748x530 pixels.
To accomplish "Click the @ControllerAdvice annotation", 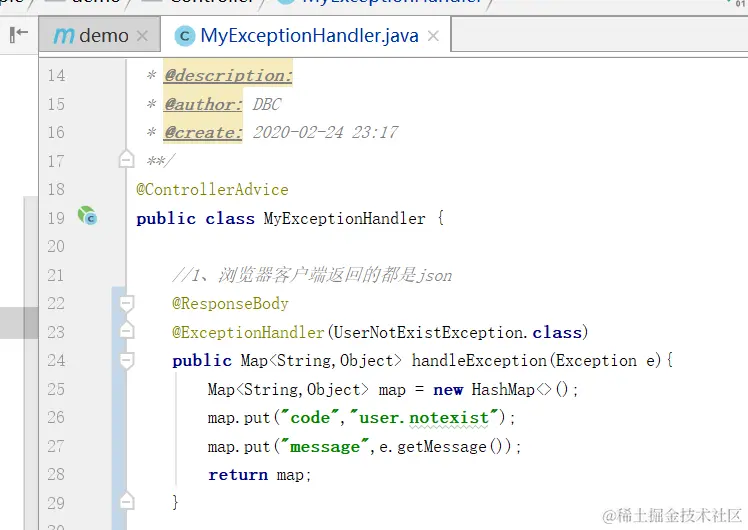I will click(x=212, y=190).
